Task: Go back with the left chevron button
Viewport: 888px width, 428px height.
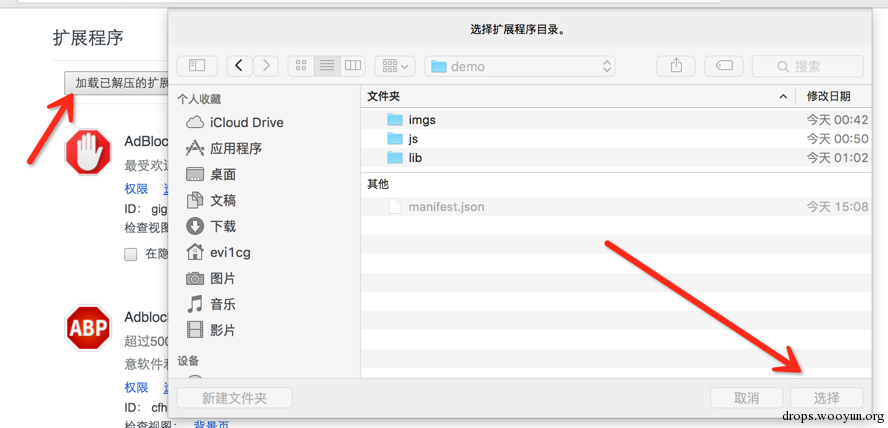Action: (x=240, y=66)
